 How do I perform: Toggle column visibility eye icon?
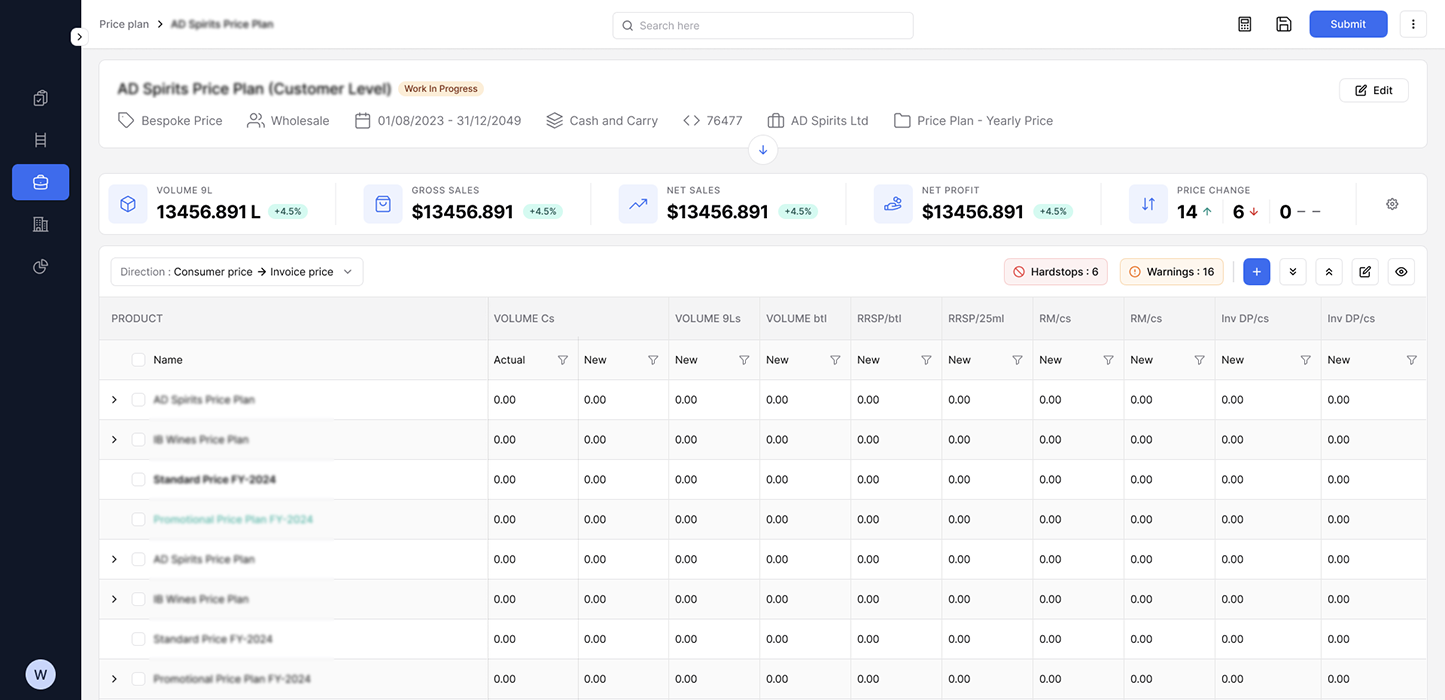pyautogui.click(x=1401, y=272)
